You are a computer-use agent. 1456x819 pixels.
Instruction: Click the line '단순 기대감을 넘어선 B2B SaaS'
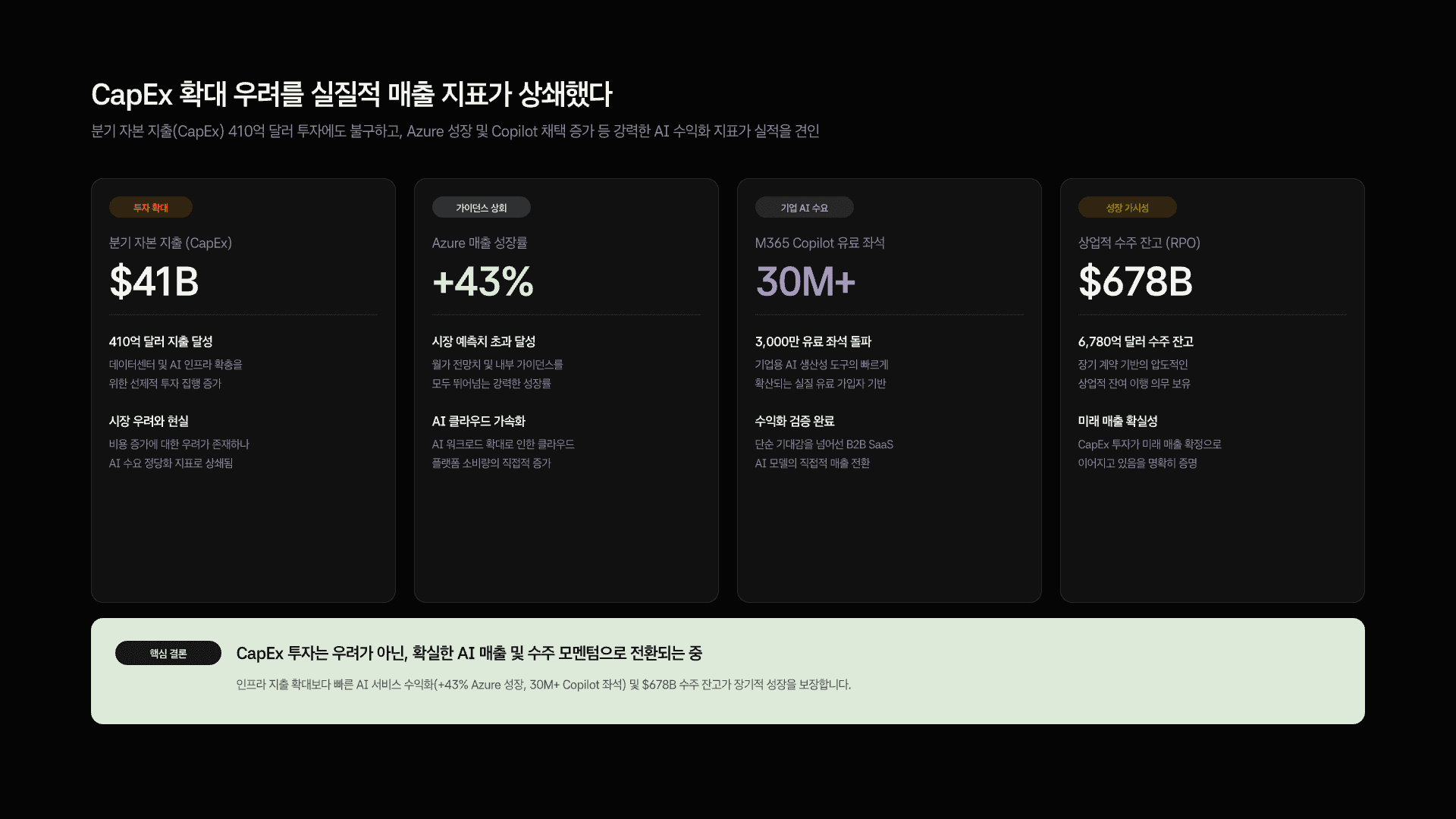click(x=824, y=444)
